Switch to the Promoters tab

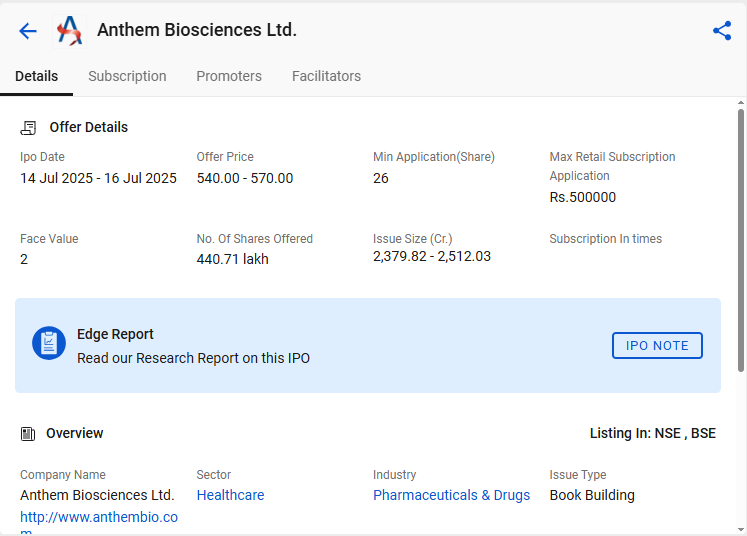coord(229,76)
